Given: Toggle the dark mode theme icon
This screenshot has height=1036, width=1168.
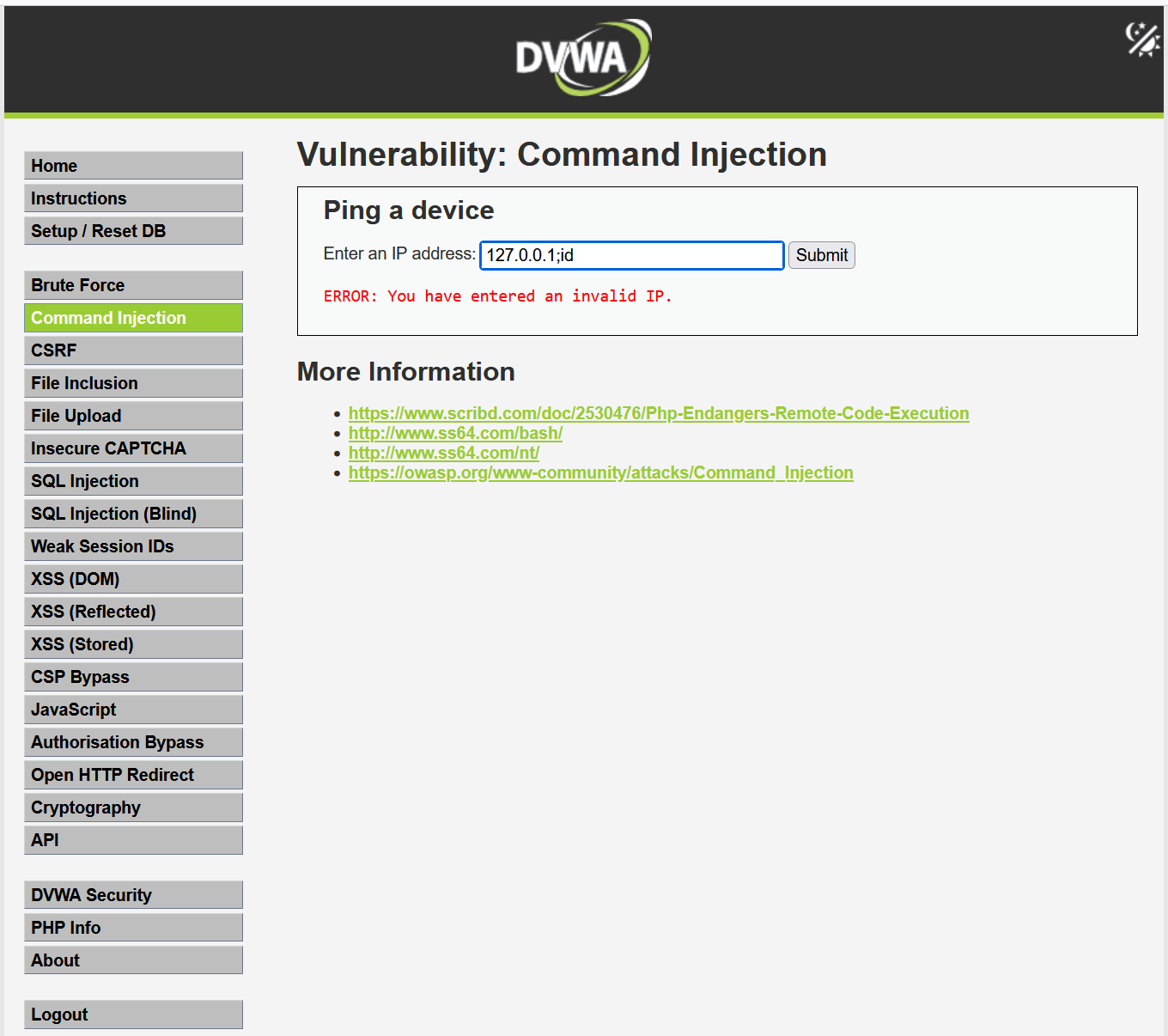Looking at the screenshot, I should pos(1142,40).
